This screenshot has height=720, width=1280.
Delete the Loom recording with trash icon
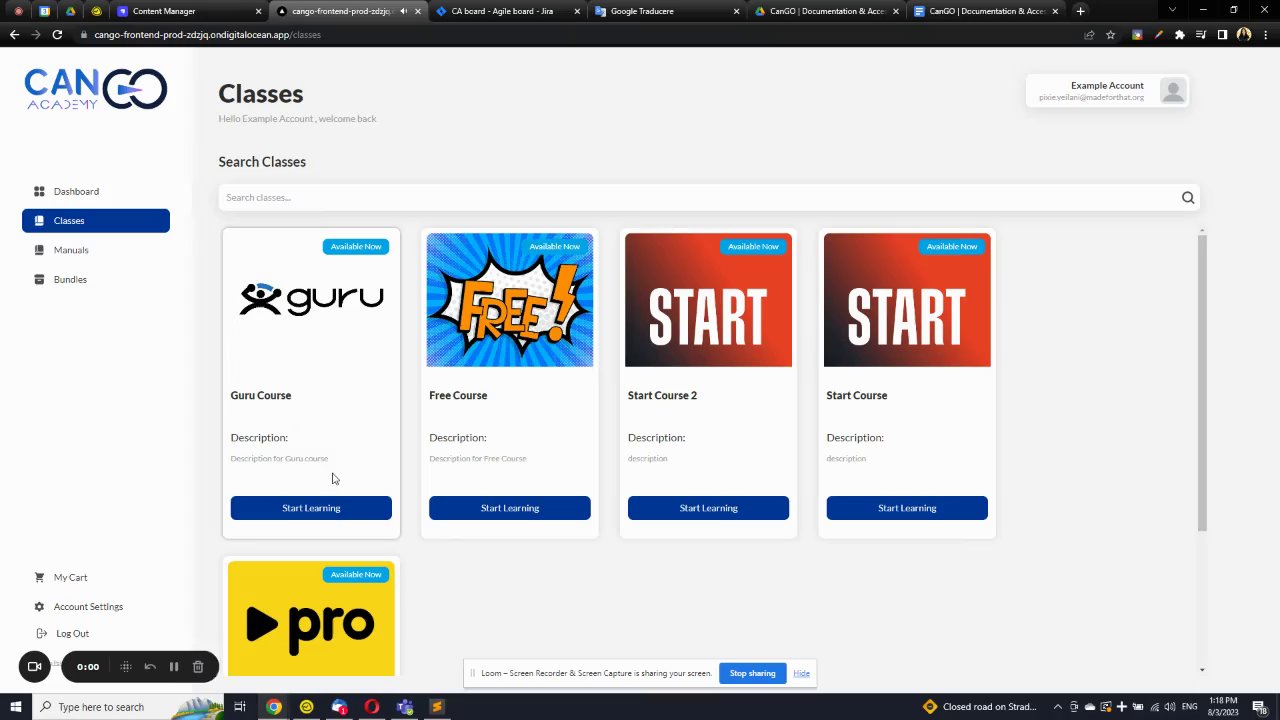click(198, 667)
